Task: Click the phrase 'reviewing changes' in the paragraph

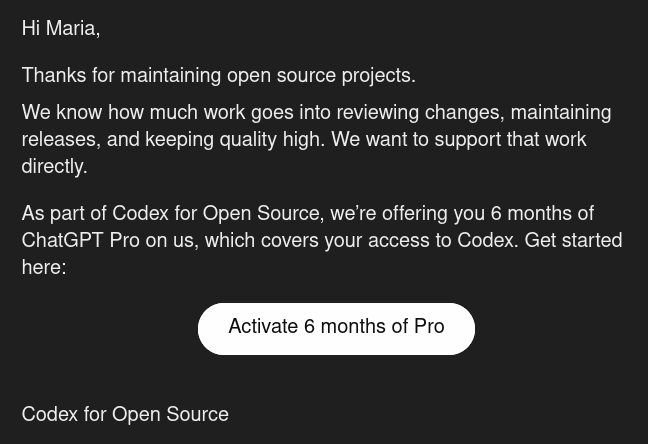Action: click(x=418, y=114)
